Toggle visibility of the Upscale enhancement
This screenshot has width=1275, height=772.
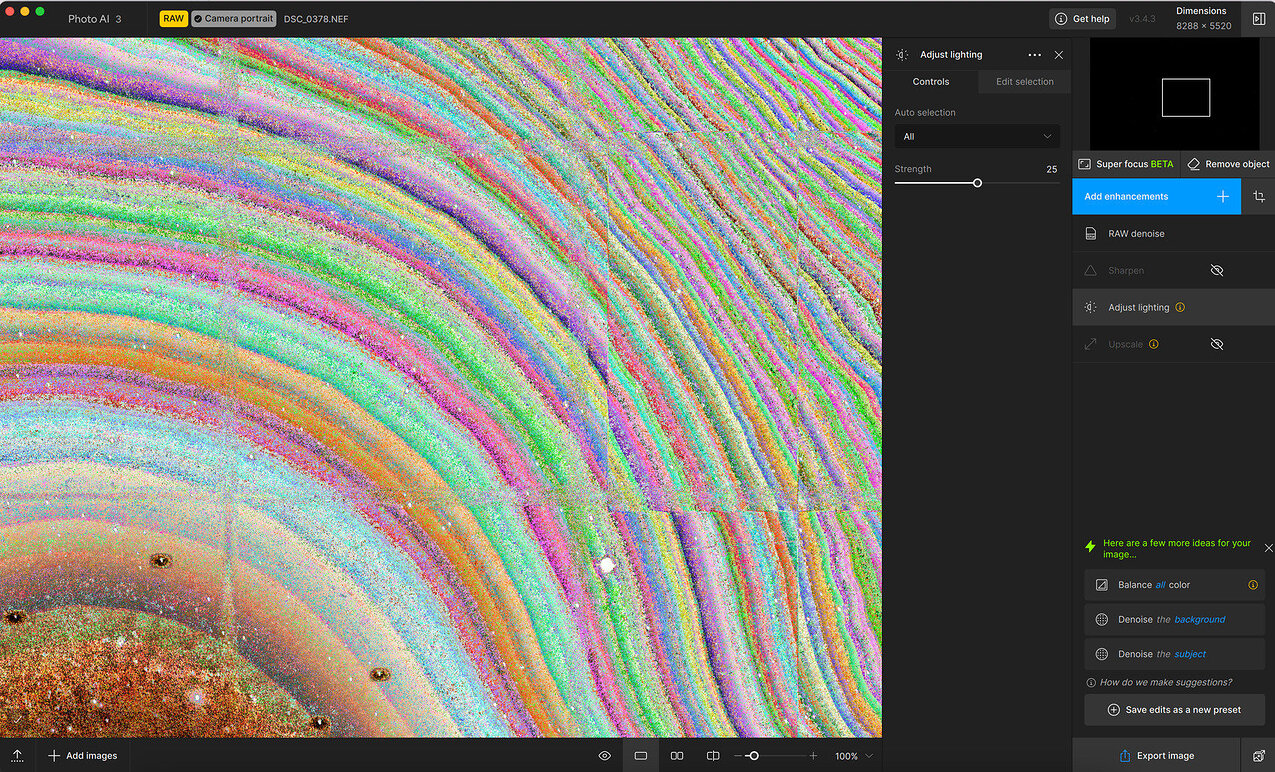(1216, 344)
